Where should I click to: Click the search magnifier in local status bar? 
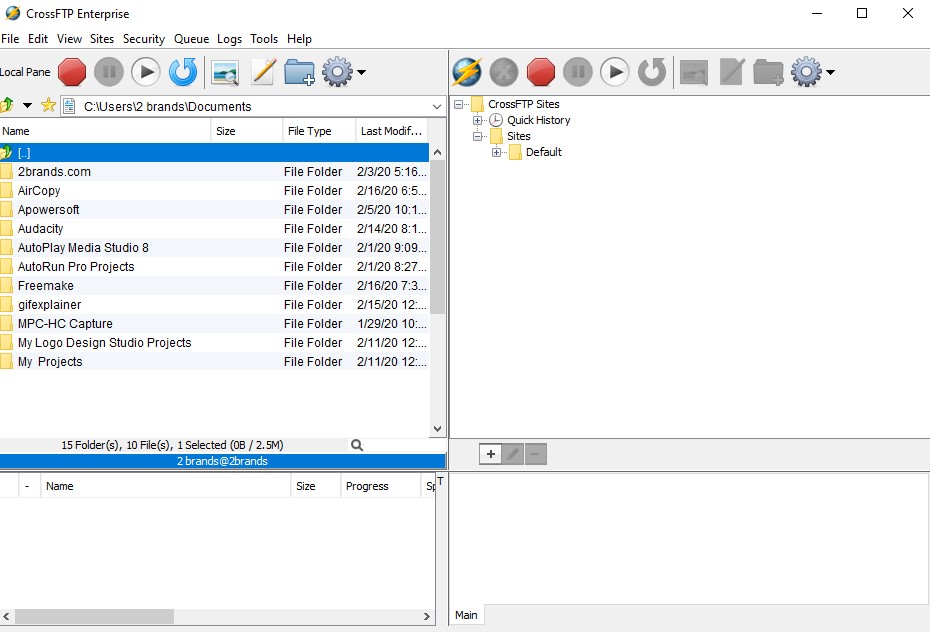coord(357,445)
